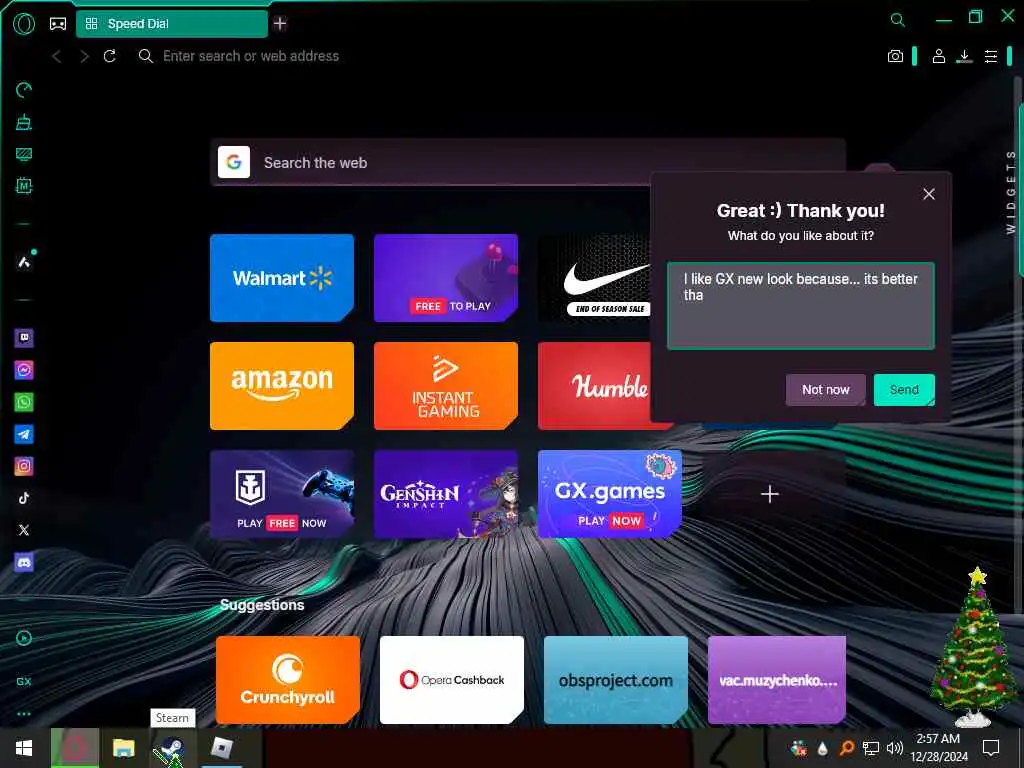1024x768 pixels.
Task: Open GX Control speedometer in sidebar
Action: point(24,90)
